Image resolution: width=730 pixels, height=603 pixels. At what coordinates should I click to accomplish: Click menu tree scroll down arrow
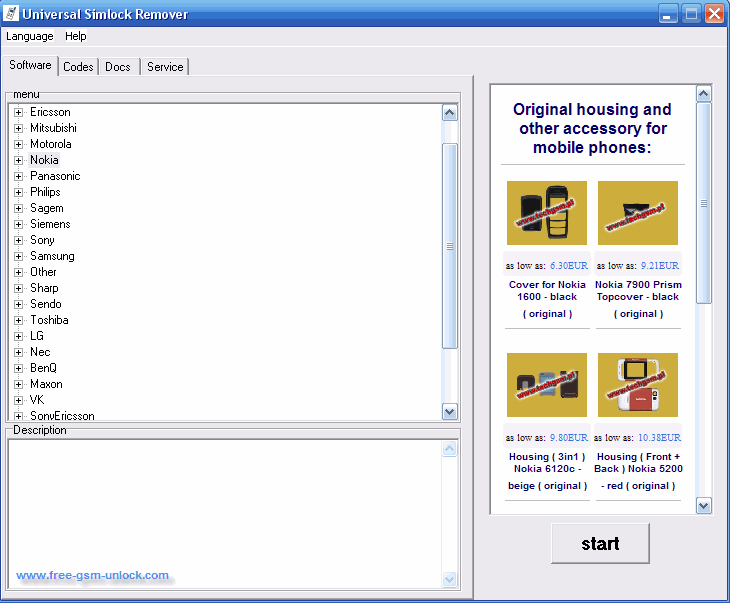tap(450, 412)
